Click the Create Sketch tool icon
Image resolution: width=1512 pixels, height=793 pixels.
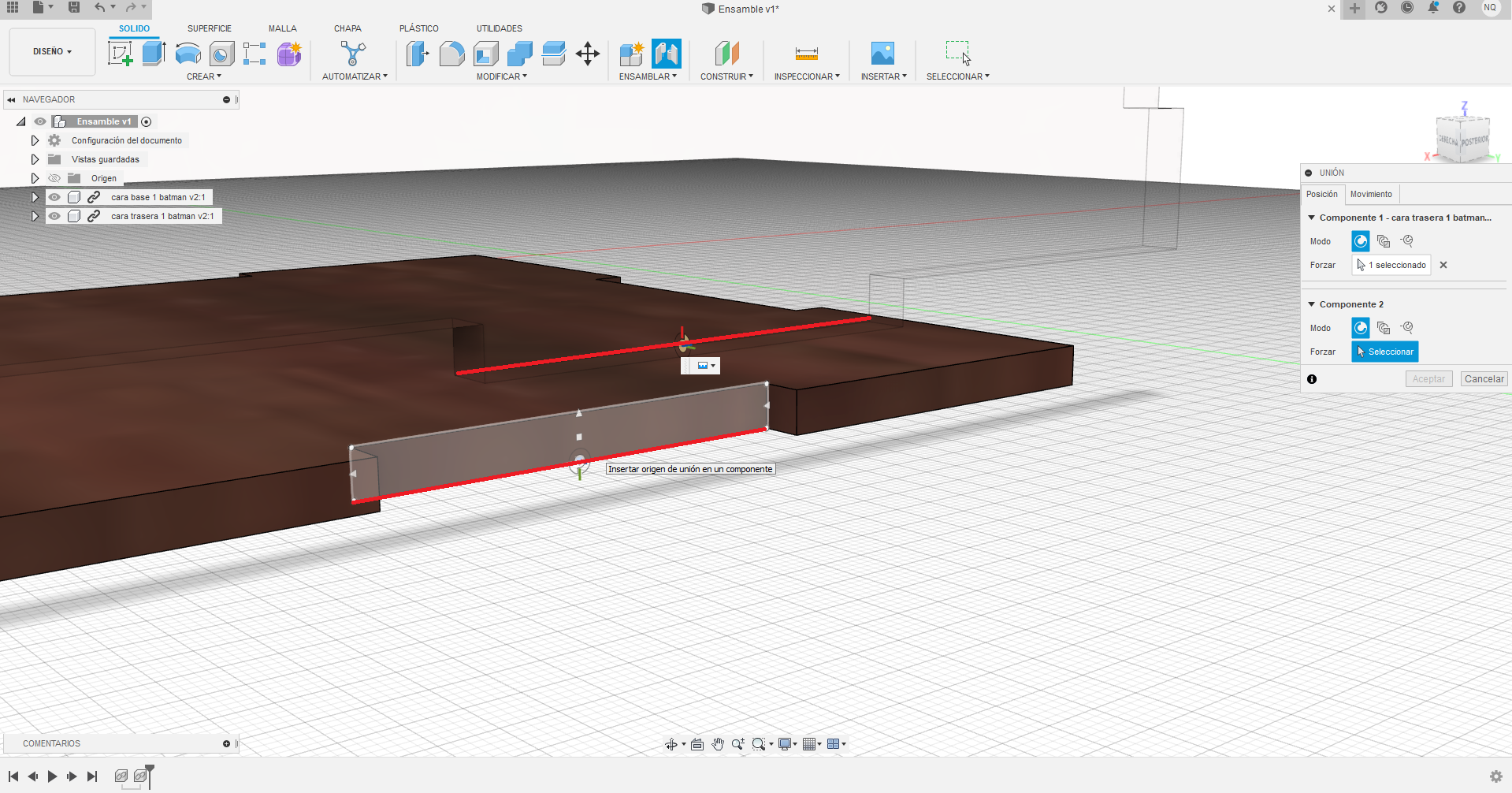pos(120,54)
